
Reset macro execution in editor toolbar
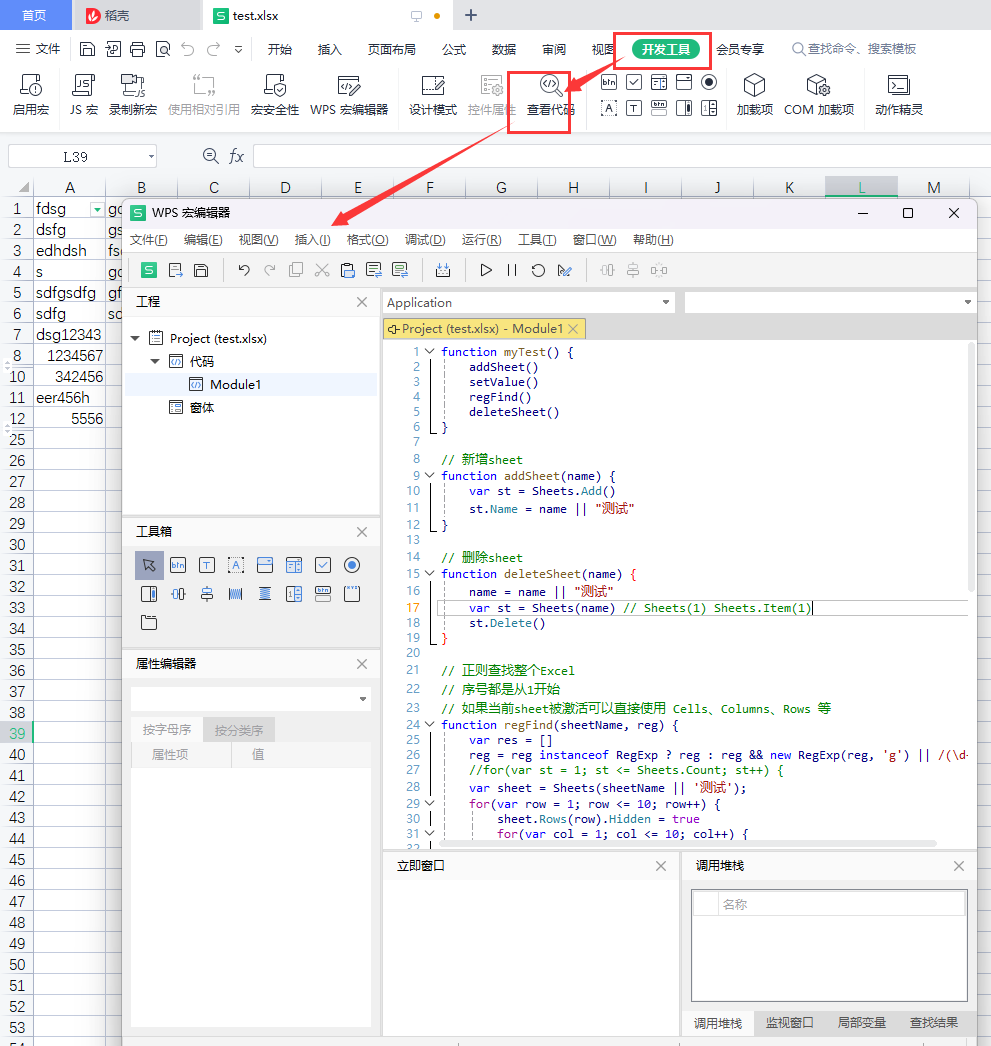(x=538, y=270)
